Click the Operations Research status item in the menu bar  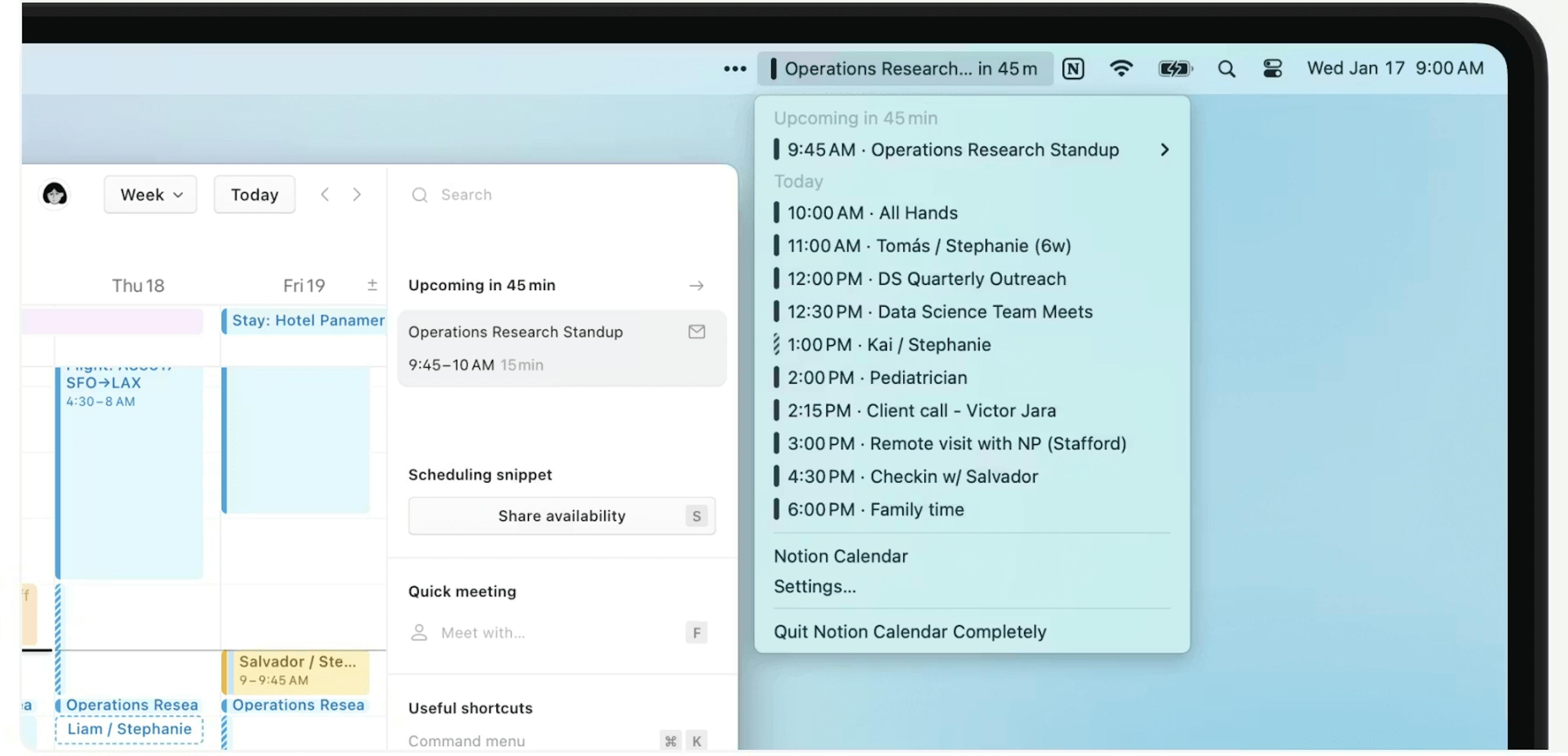(x=905, y=68)
